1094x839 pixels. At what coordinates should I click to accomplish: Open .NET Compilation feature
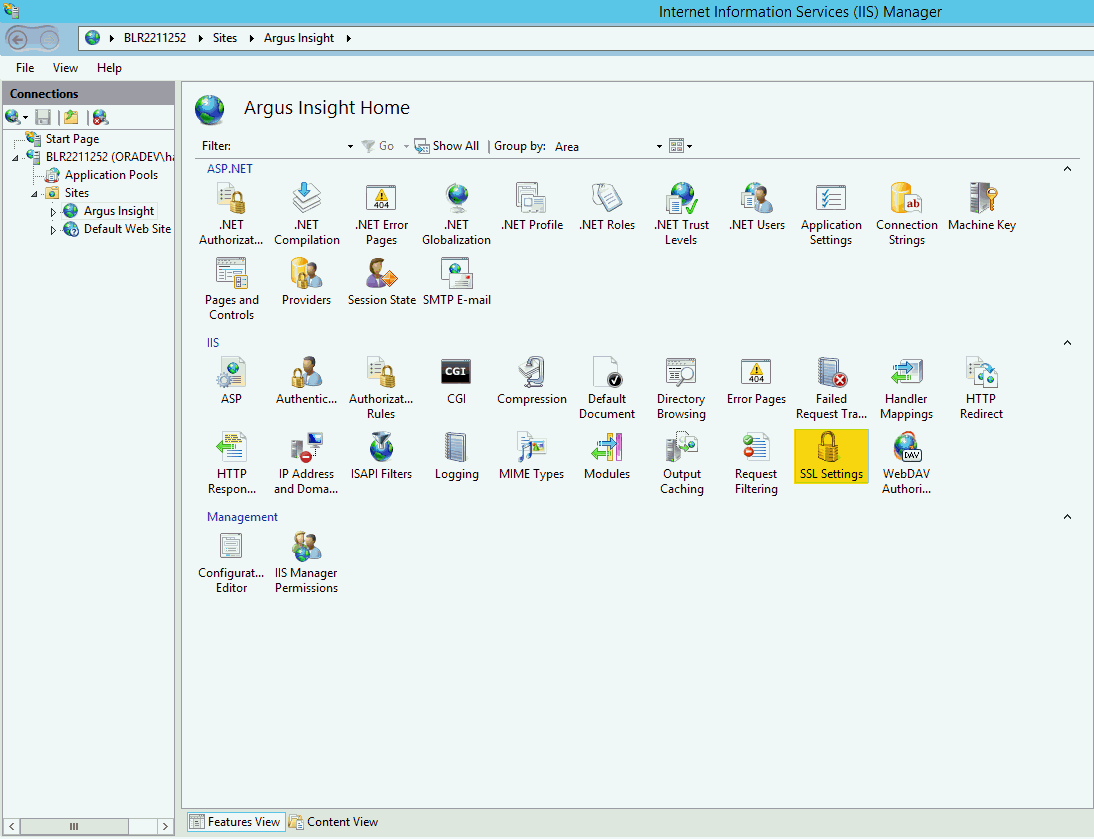[306, 213]
